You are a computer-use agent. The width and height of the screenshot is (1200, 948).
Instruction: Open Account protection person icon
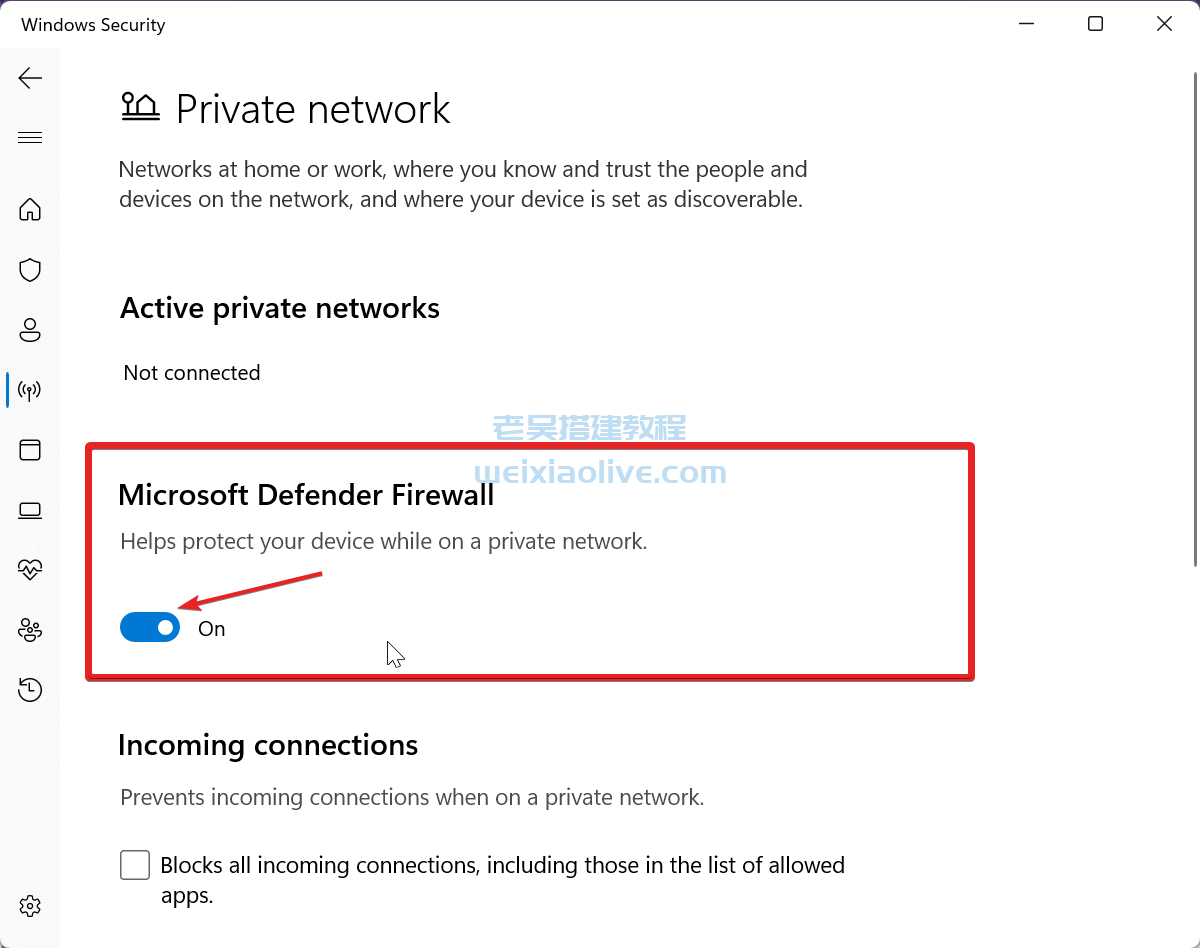30,330
